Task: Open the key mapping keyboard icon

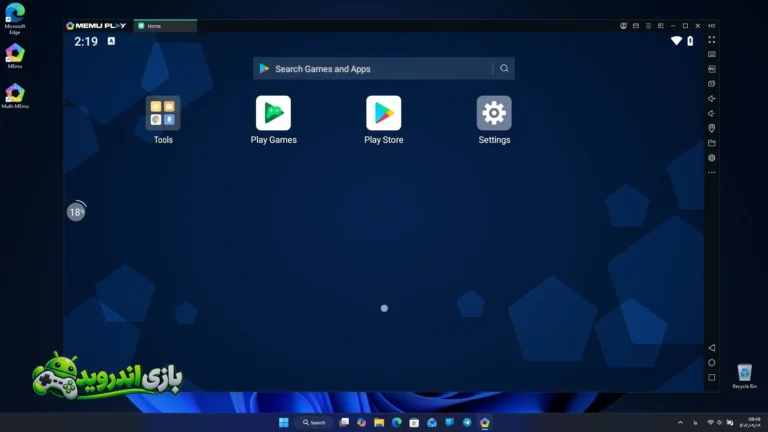Action: click(x=712, y=54)
